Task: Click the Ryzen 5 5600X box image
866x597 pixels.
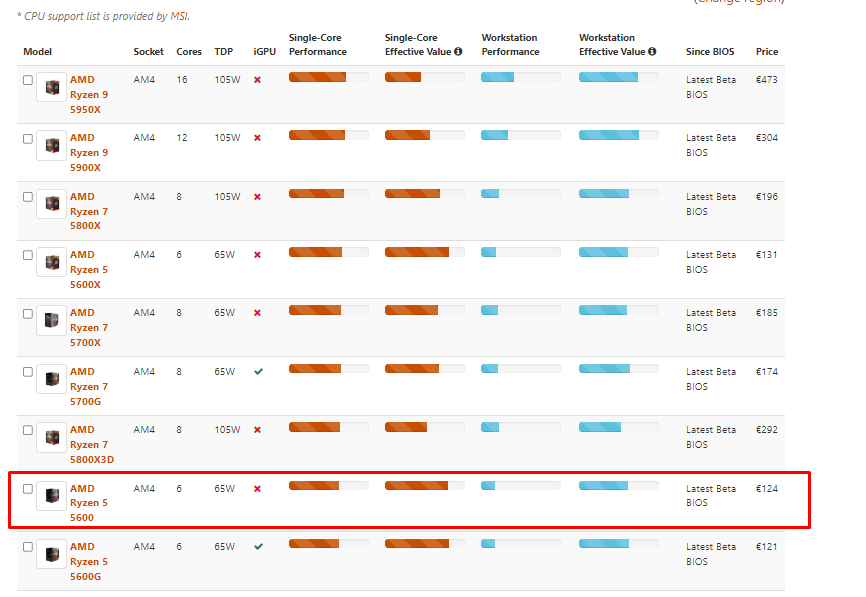Action: pos(52,262)
